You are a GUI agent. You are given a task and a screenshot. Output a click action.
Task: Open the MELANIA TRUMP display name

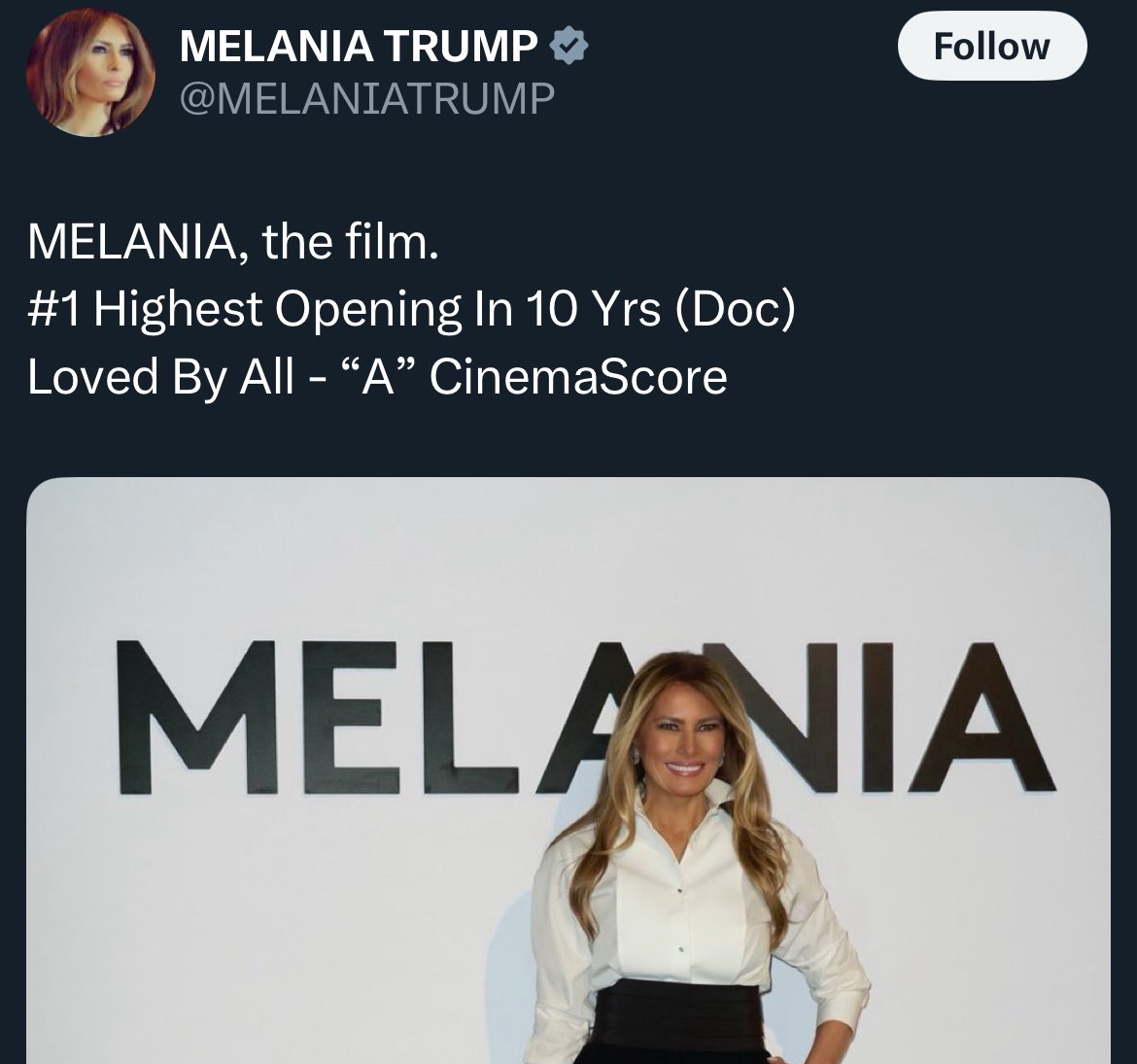coord(359,46)
